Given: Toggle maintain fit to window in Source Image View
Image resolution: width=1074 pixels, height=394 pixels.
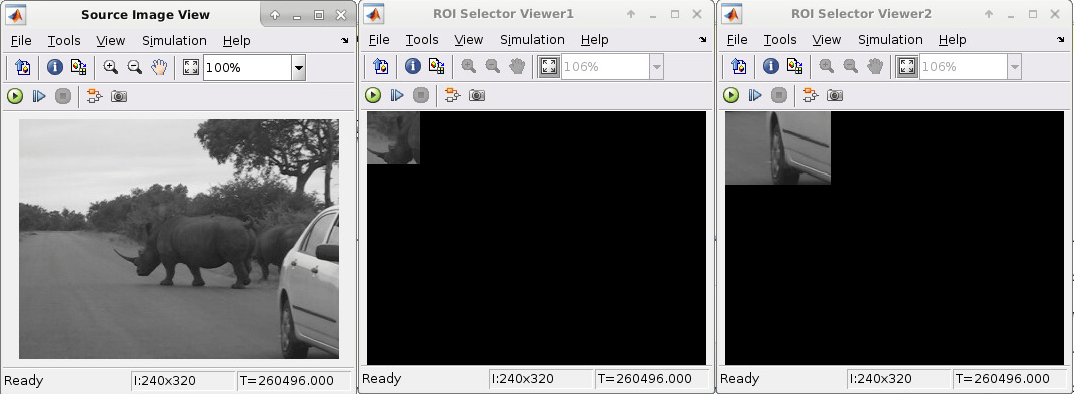Looking at the screenshot, I should tap(190, 67).
